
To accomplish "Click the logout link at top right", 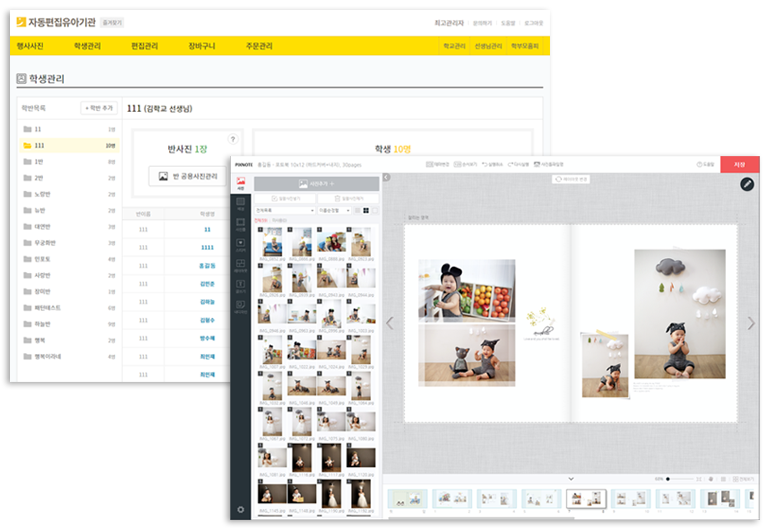I will click(534, 23).
